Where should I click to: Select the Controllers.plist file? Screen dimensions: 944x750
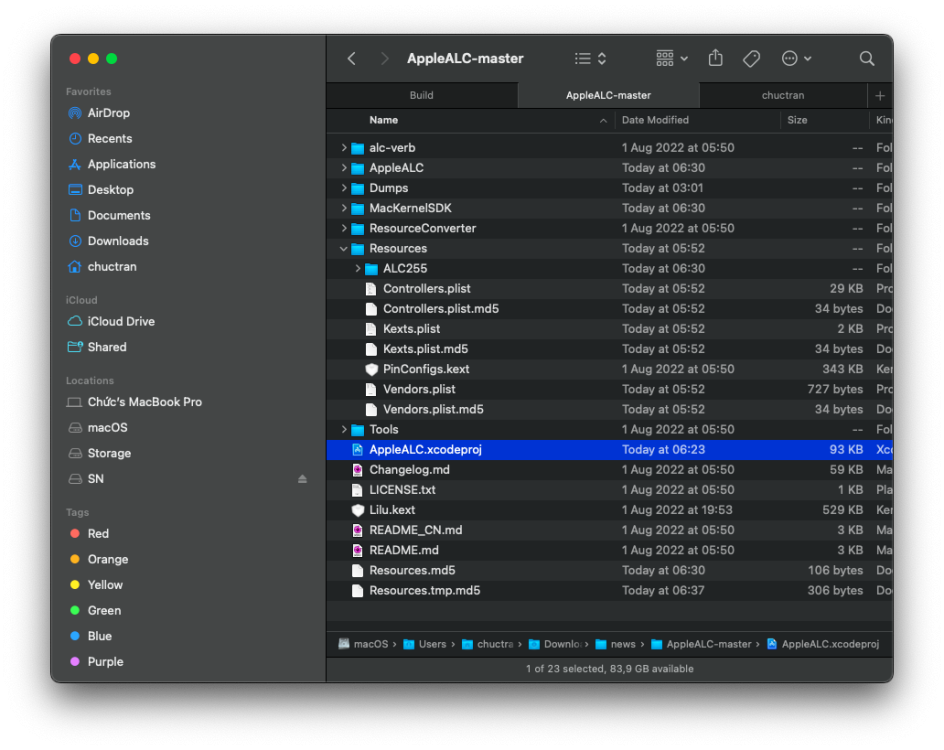click(609, 289)
